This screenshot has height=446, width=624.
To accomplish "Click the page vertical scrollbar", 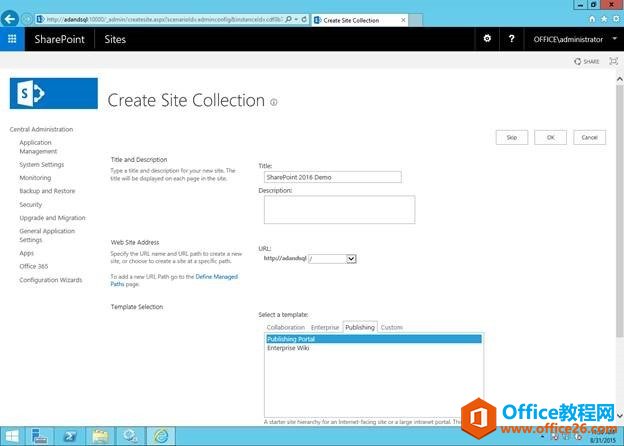I will point(620,211).
